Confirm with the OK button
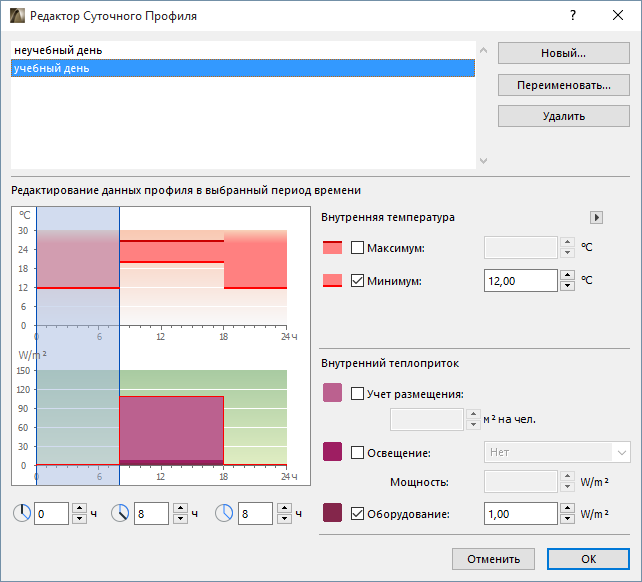642x582 pixels. [x=588, y=559]
